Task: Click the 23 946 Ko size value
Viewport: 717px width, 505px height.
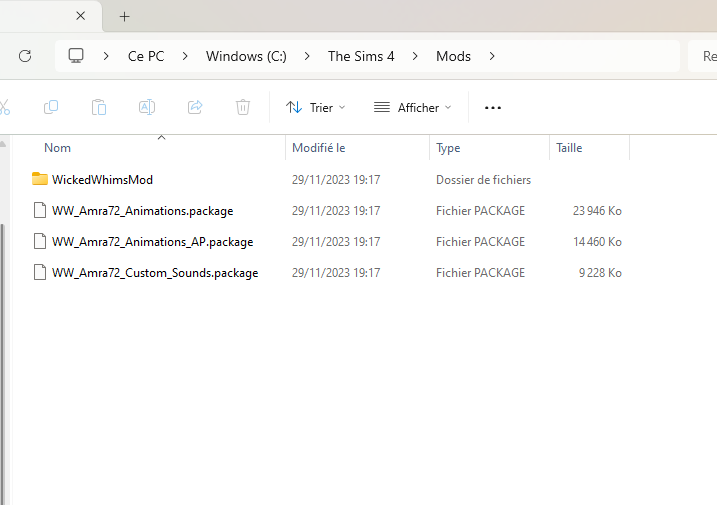Action: (597, 211)
